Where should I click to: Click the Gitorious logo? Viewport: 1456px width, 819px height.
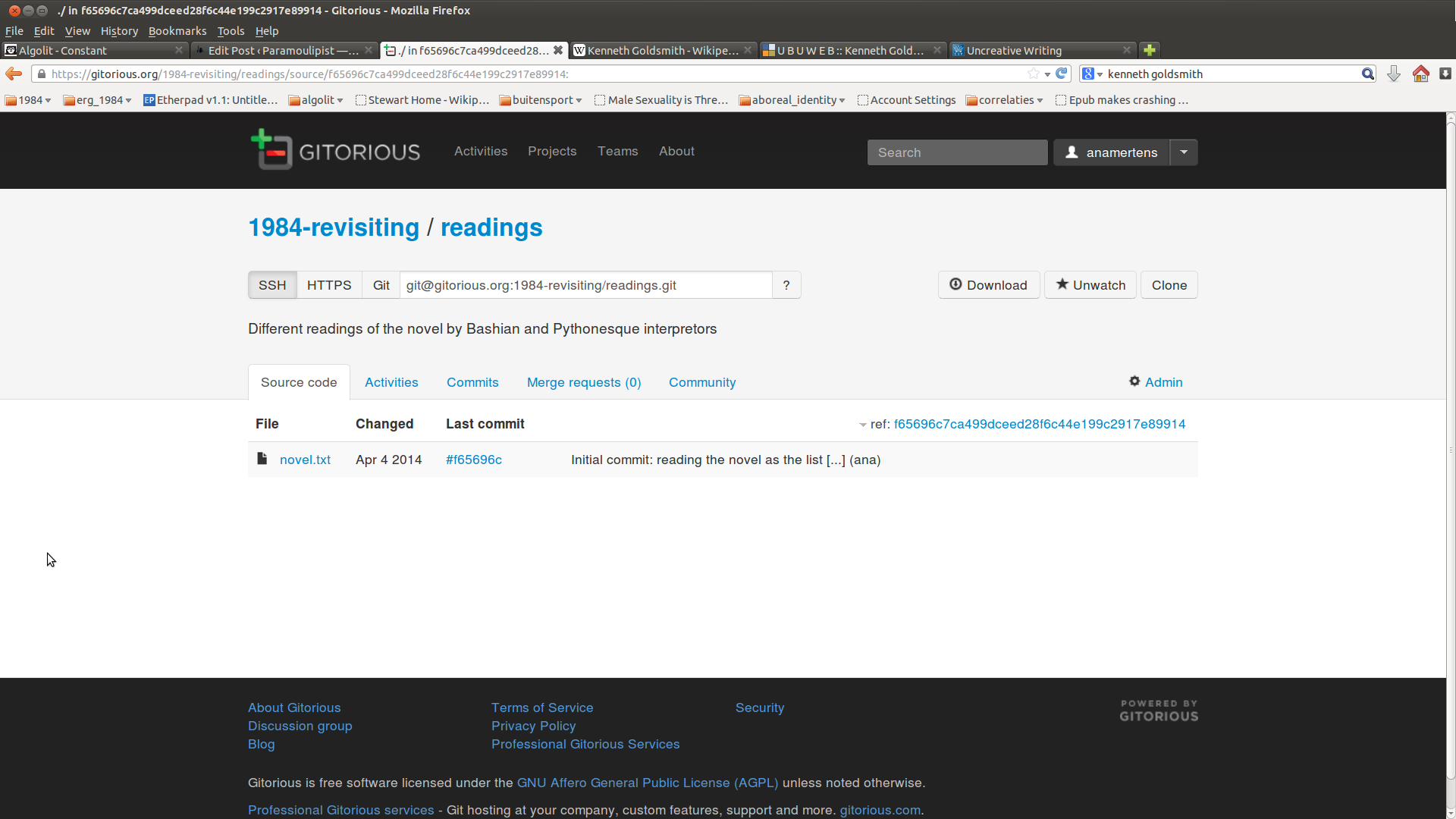(x=335, y=149)
